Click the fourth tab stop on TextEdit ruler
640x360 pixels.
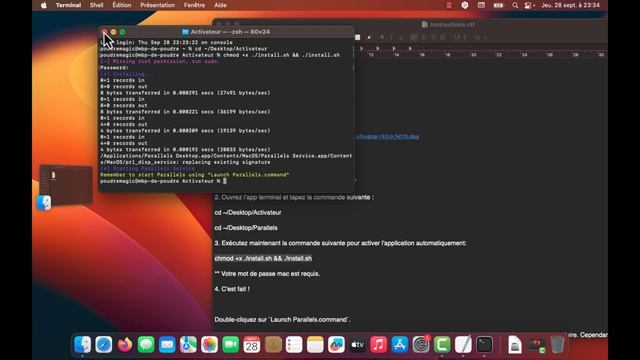(410, 49)
